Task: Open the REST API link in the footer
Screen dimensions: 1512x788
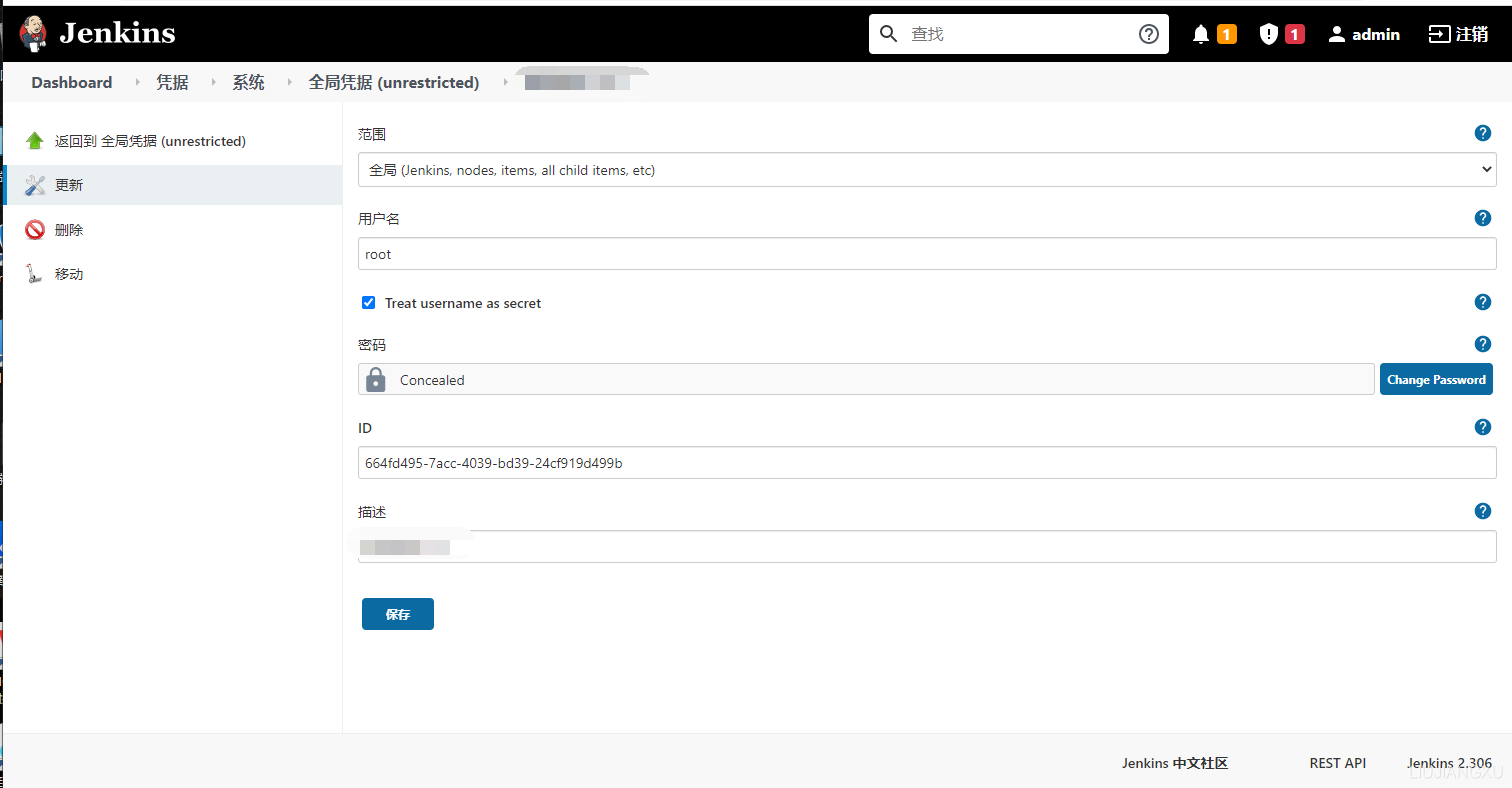Action: coord(1338,763)
